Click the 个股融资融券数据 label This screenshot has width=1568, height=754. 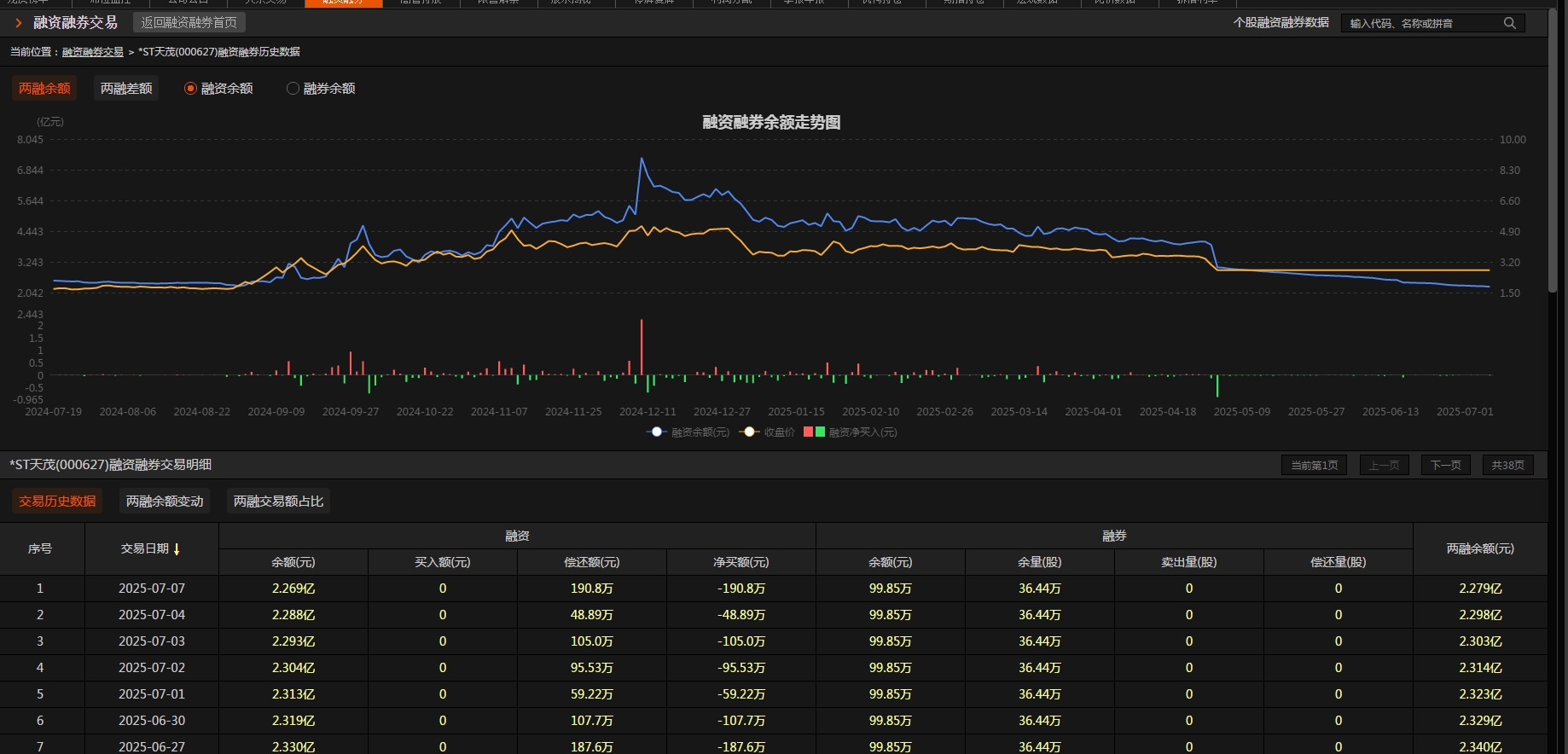point(1281,23)
